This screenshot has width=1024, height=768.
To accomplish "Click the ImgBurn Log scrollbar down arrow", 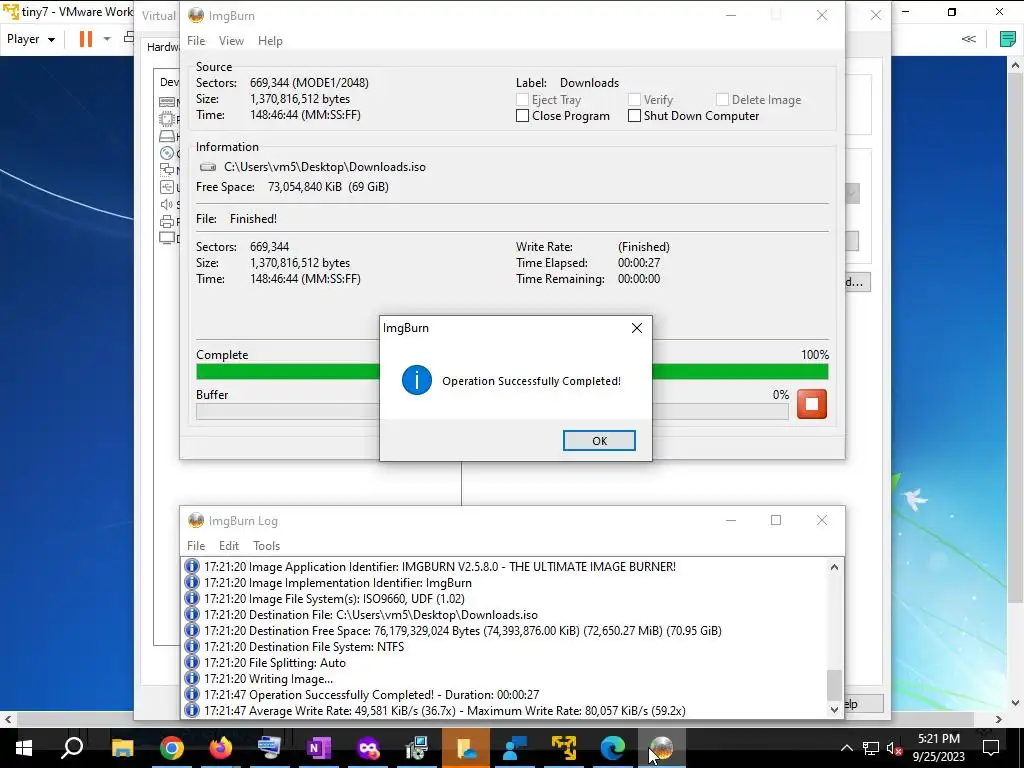I will 834,709.
